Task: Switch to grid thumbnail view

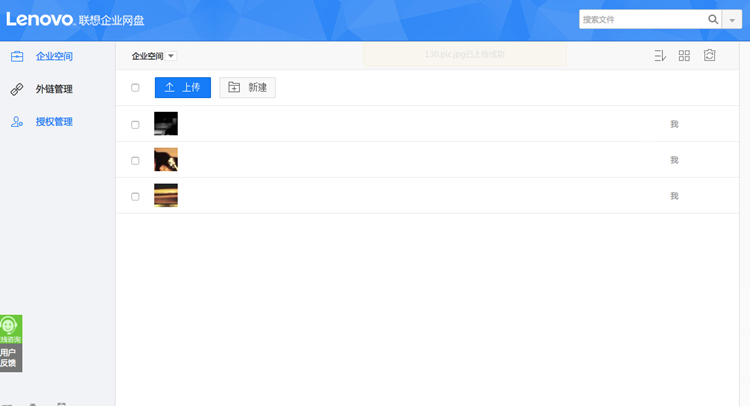Action: 684,55
